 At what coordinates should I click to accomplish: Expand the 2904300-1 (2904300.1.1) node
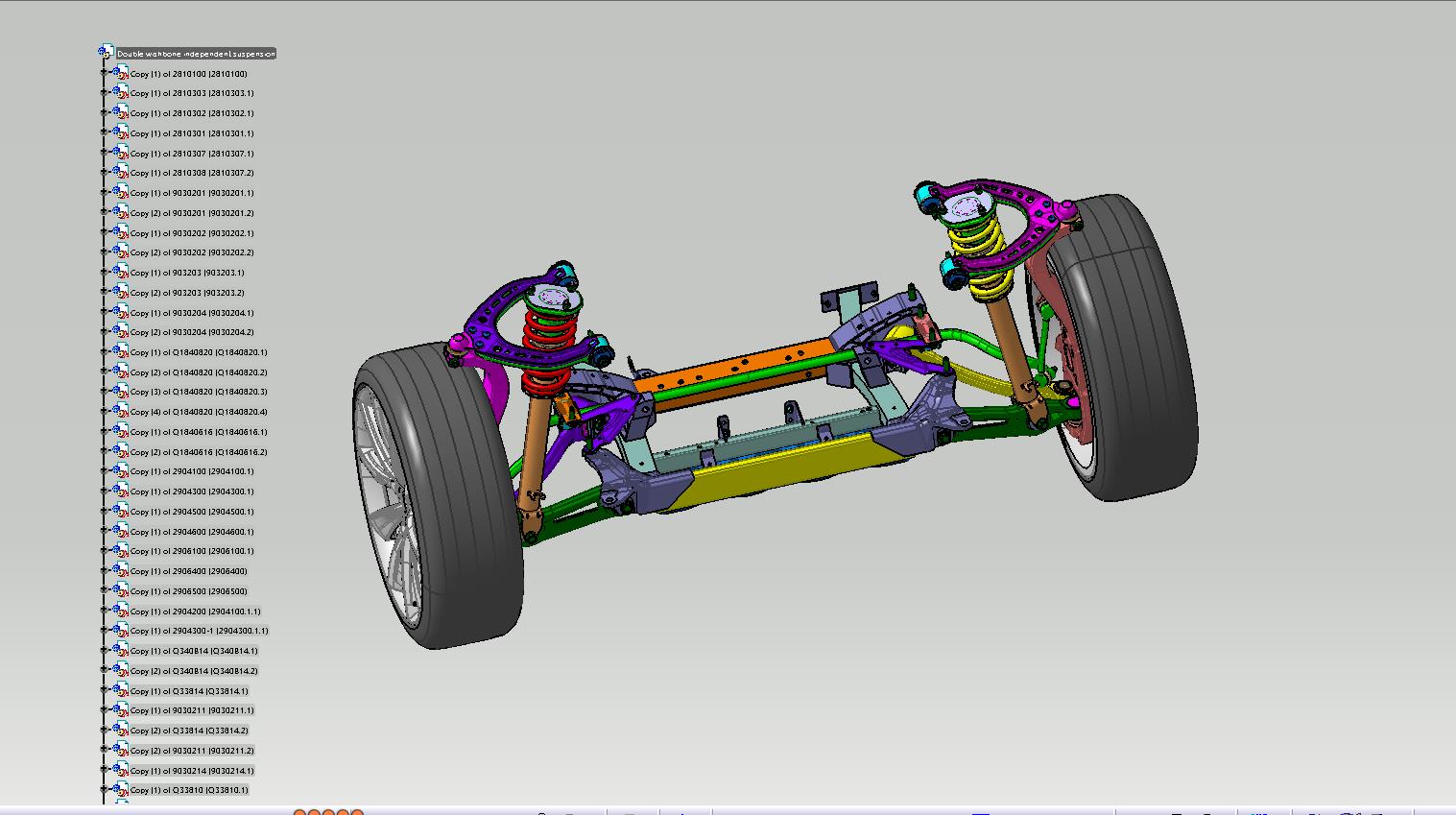[x=105, y=631]
